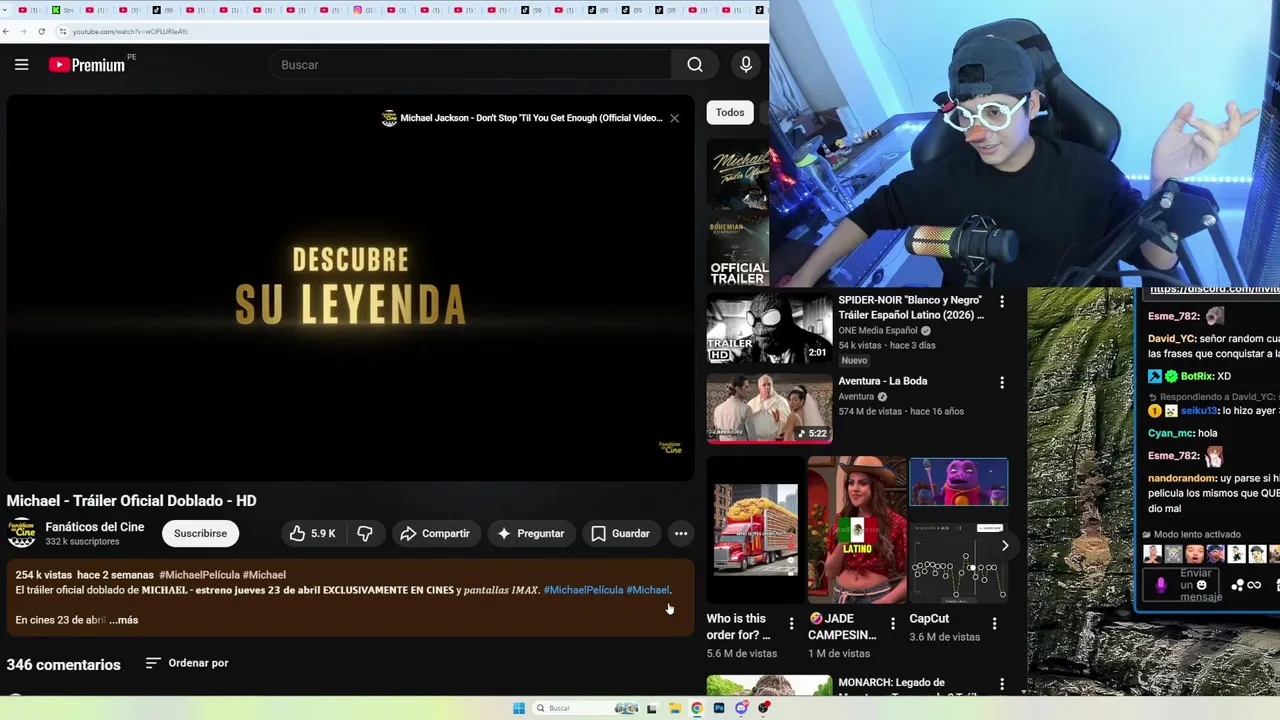Click browser back arrow

click(7, 31)
